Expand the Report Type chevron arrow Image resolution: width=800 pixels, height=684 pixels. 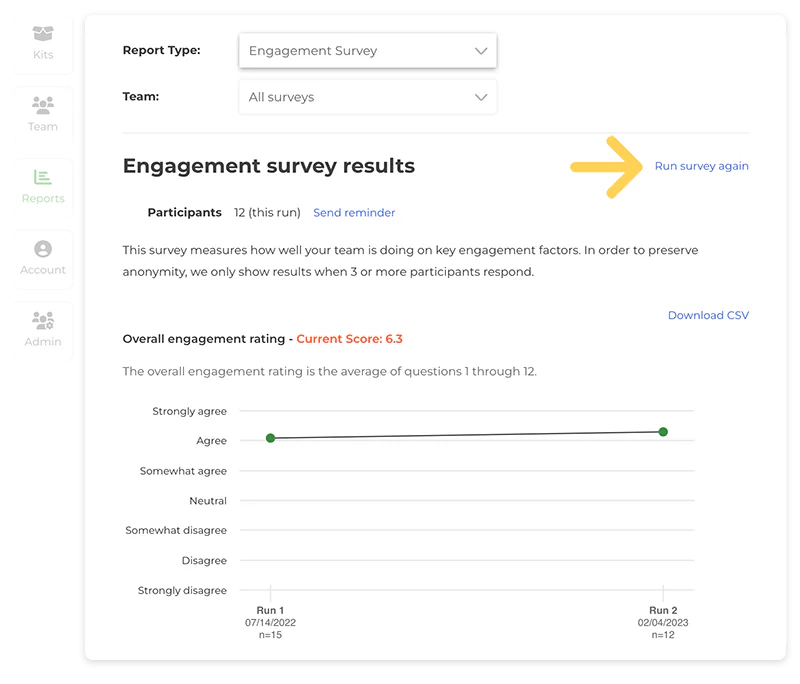tap(481, 50)
